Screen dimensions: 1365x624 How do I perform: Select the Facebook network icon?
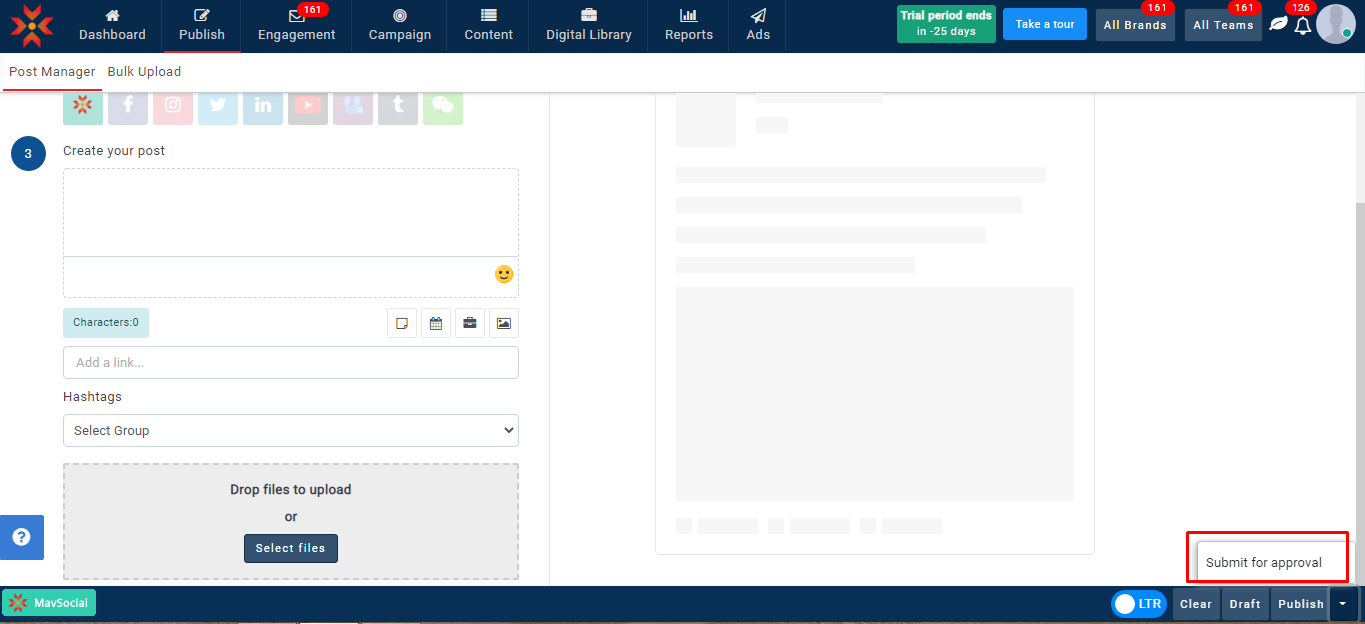coord(128,105)
